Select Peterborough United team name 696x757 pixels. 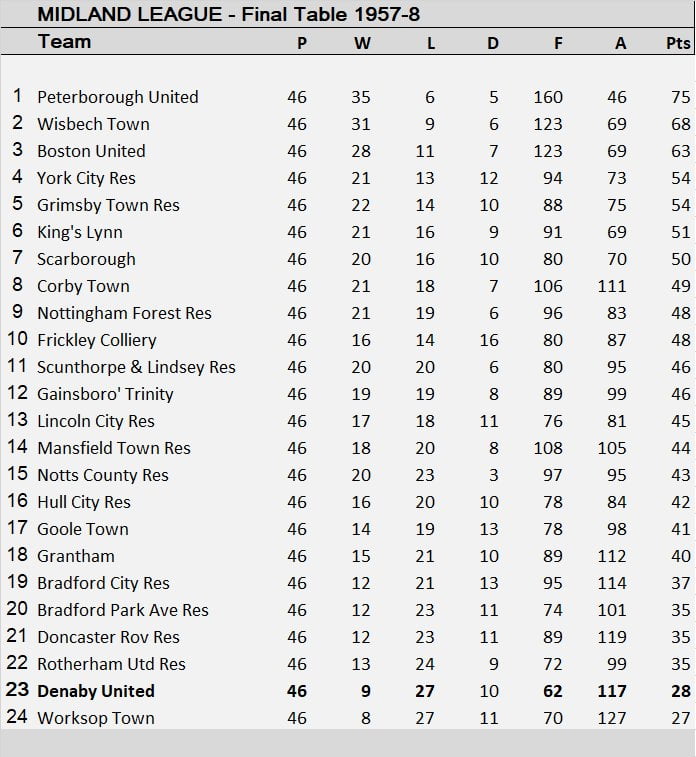[x=117, y=97]
